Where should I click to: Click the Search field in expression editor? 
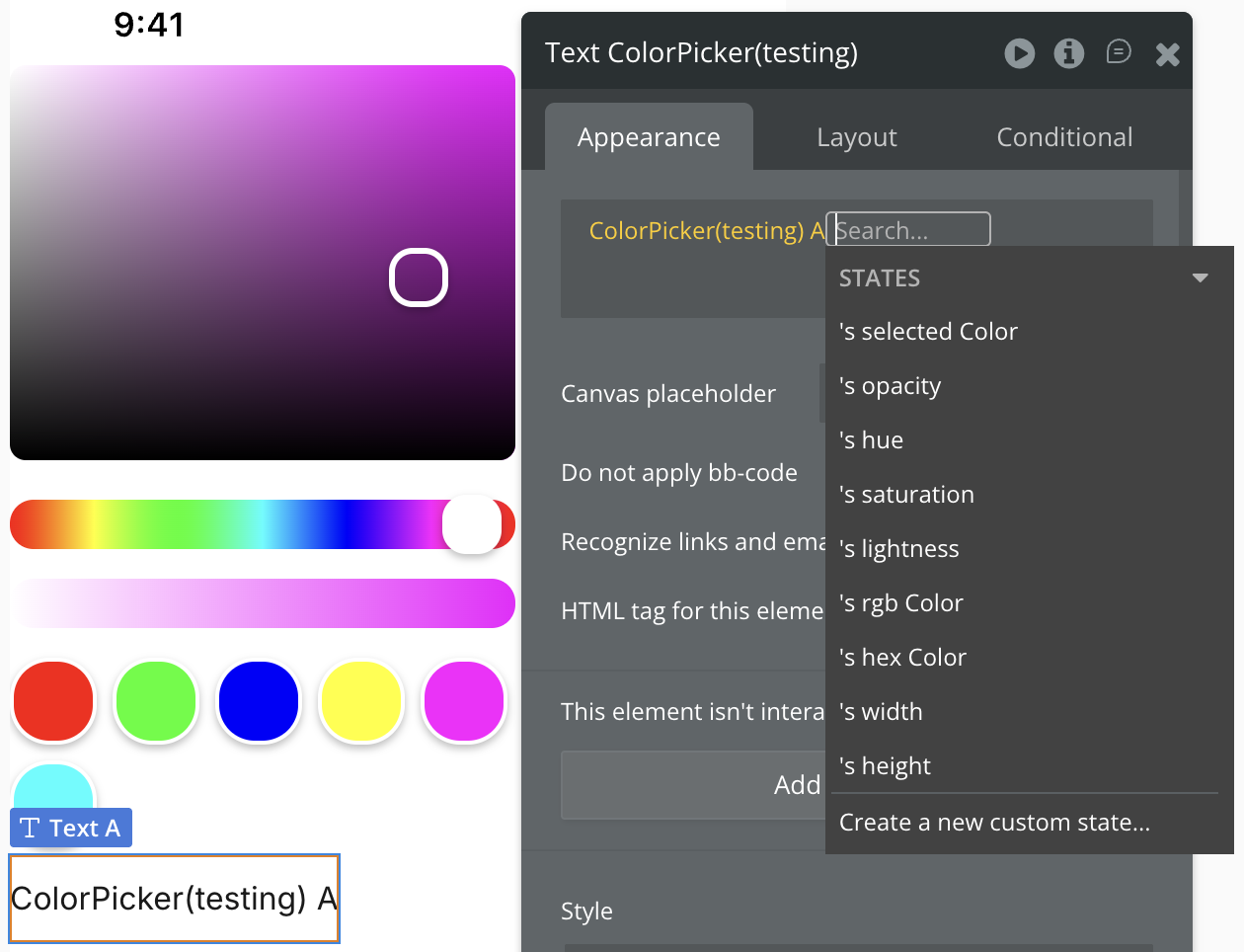pos(909,230)
